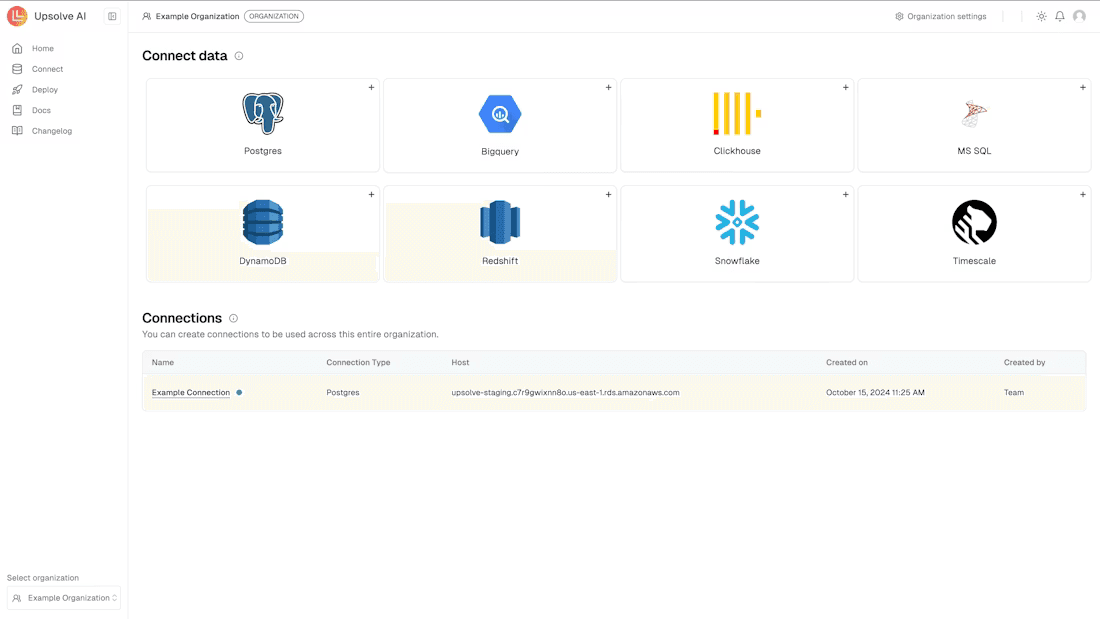Screen dimensions: 1100x619
Task: Click info icon beside Connections heading
Action: (234, 319)
